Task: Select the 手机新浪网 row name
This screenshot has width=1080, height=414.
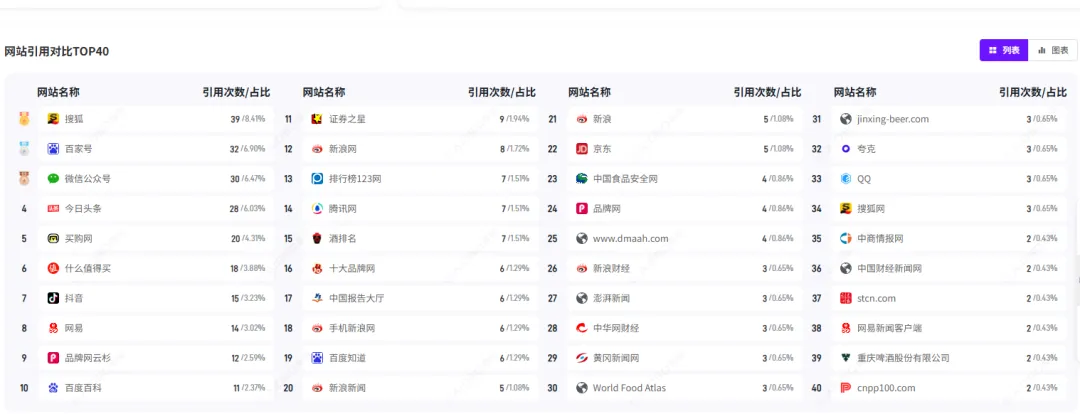Action: [352, 328]
